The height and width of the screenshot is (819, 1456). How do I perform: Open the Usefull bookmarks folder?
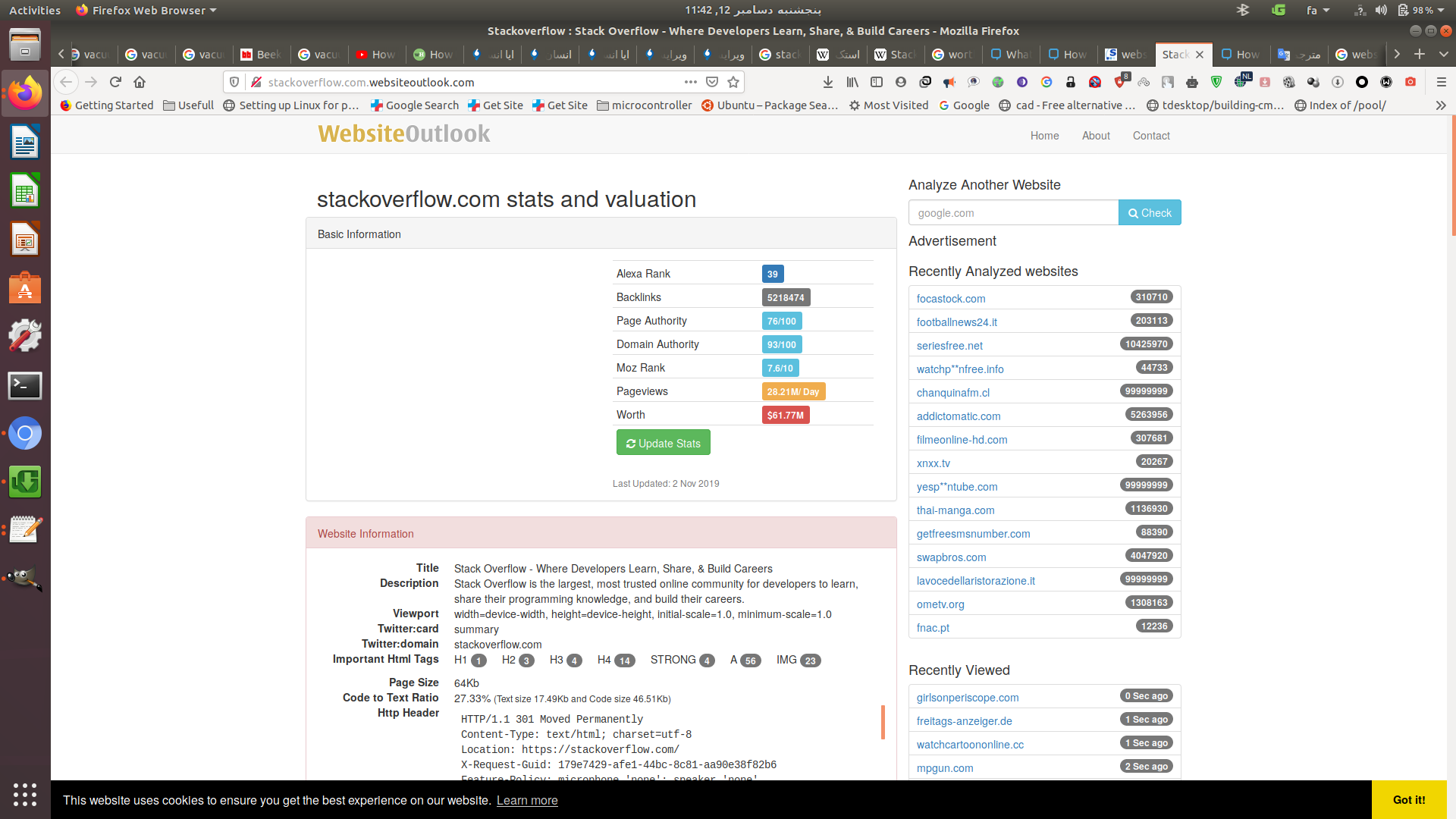pos(188,105)
